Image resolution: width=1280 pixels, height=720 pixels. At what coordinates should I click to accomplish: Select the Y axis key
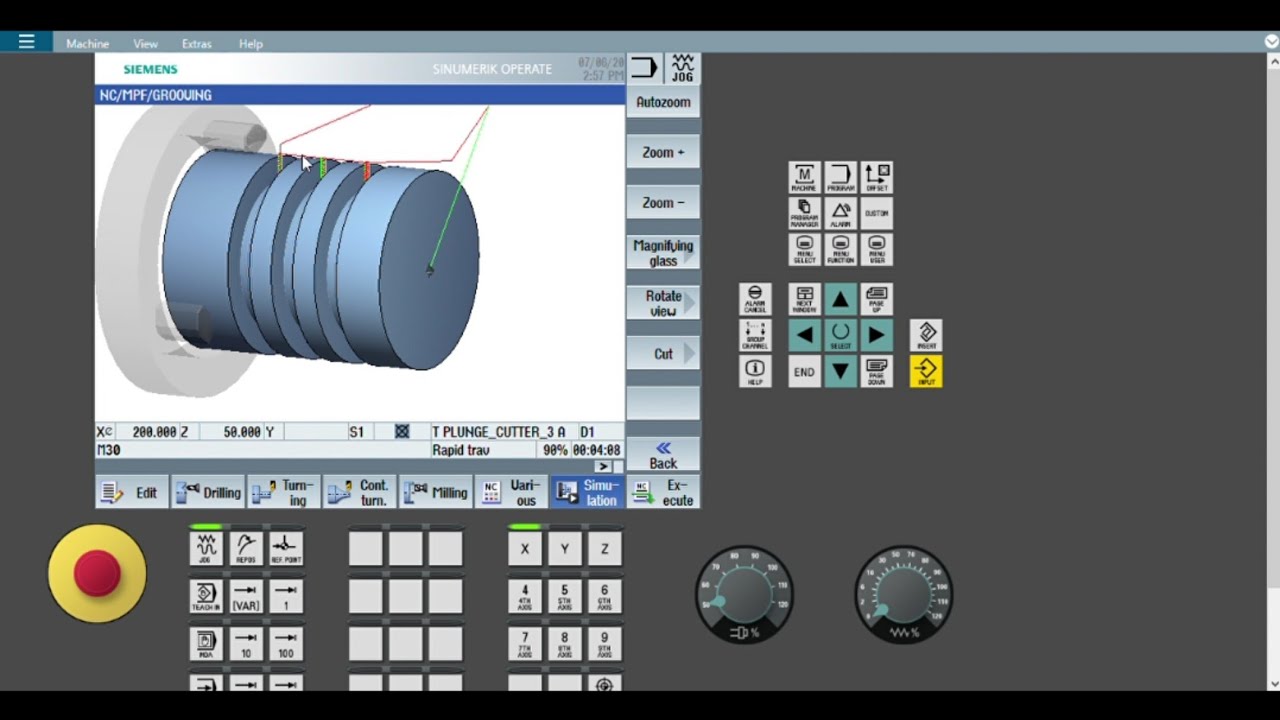565,548
